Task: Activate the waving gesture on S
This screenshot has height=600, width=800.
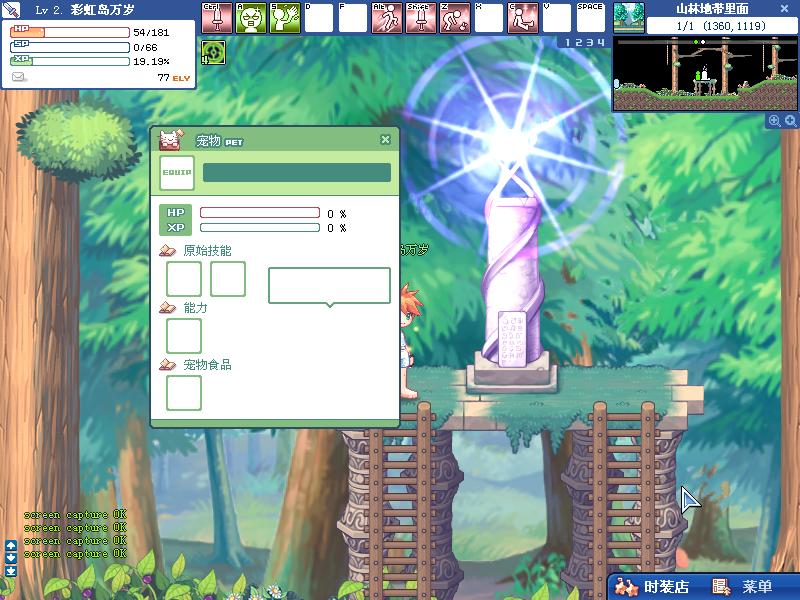Action: (x=285, y=18)
